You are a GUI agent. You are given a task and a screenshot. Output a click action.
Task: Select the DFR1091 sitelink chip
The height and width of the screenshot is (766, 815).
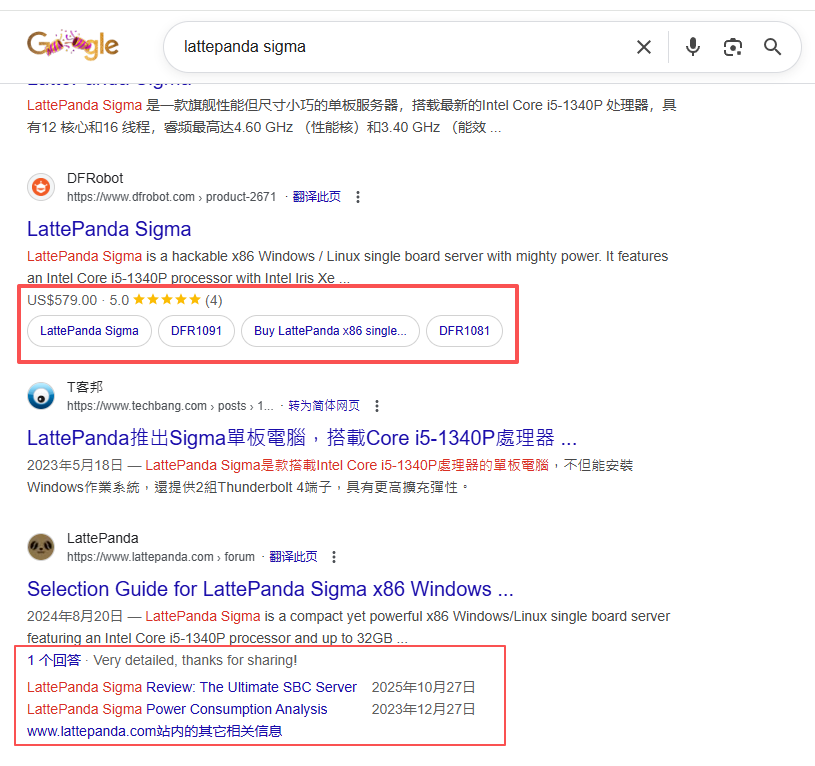(x=196, y=330)
